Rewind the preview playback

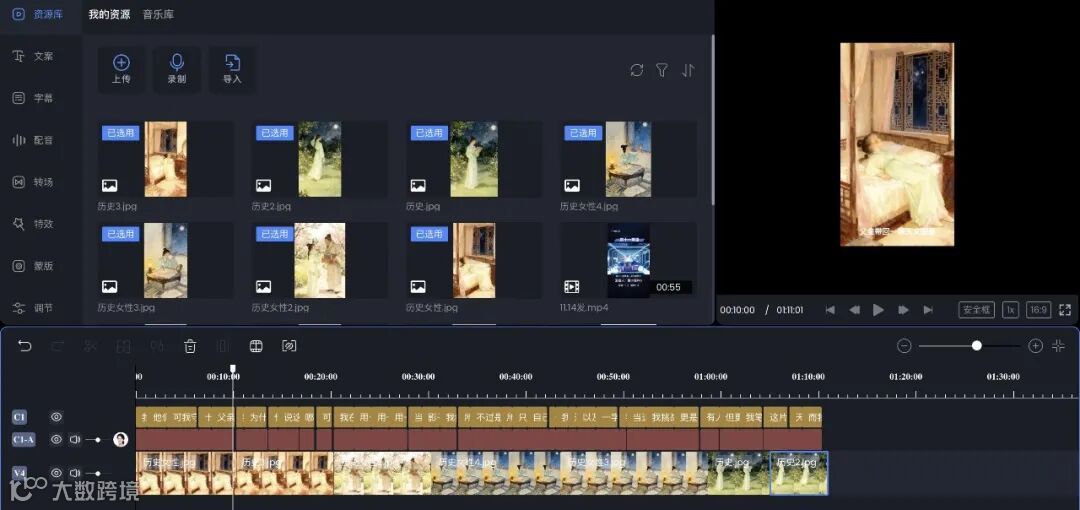pyautogui.click(x=854, y=310)
